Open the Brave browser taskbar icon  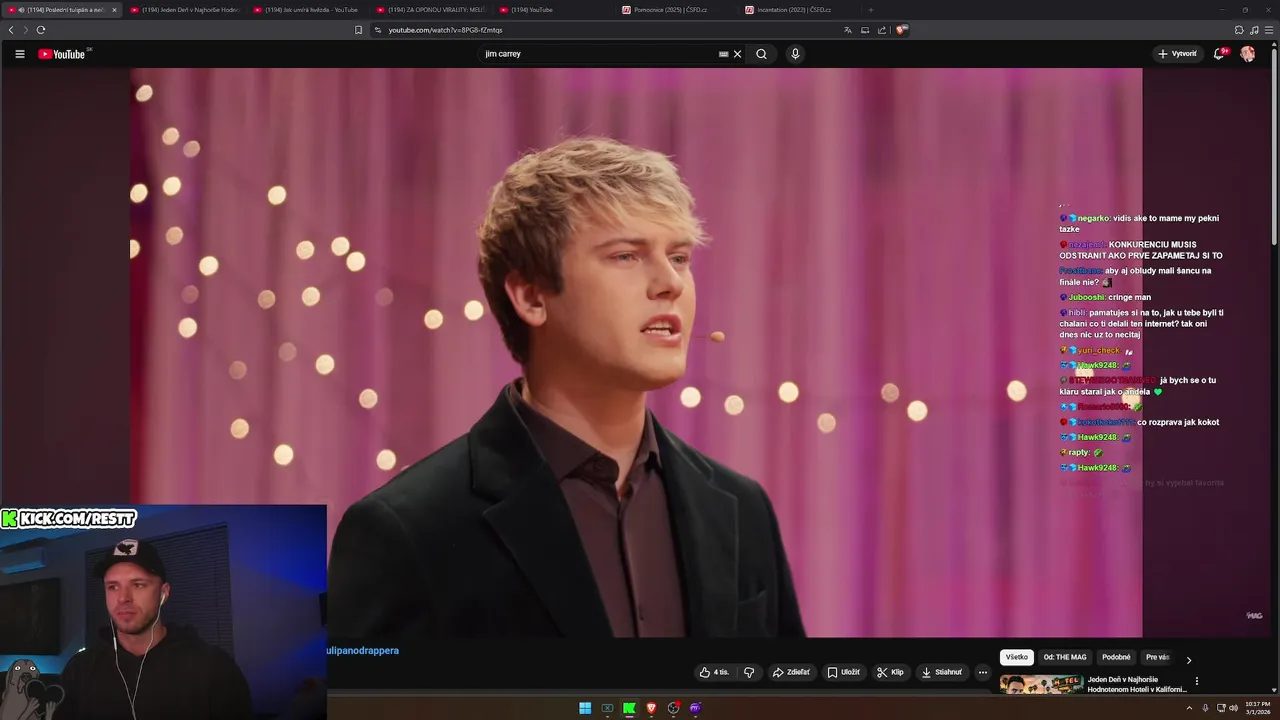[x=651, y=708]
